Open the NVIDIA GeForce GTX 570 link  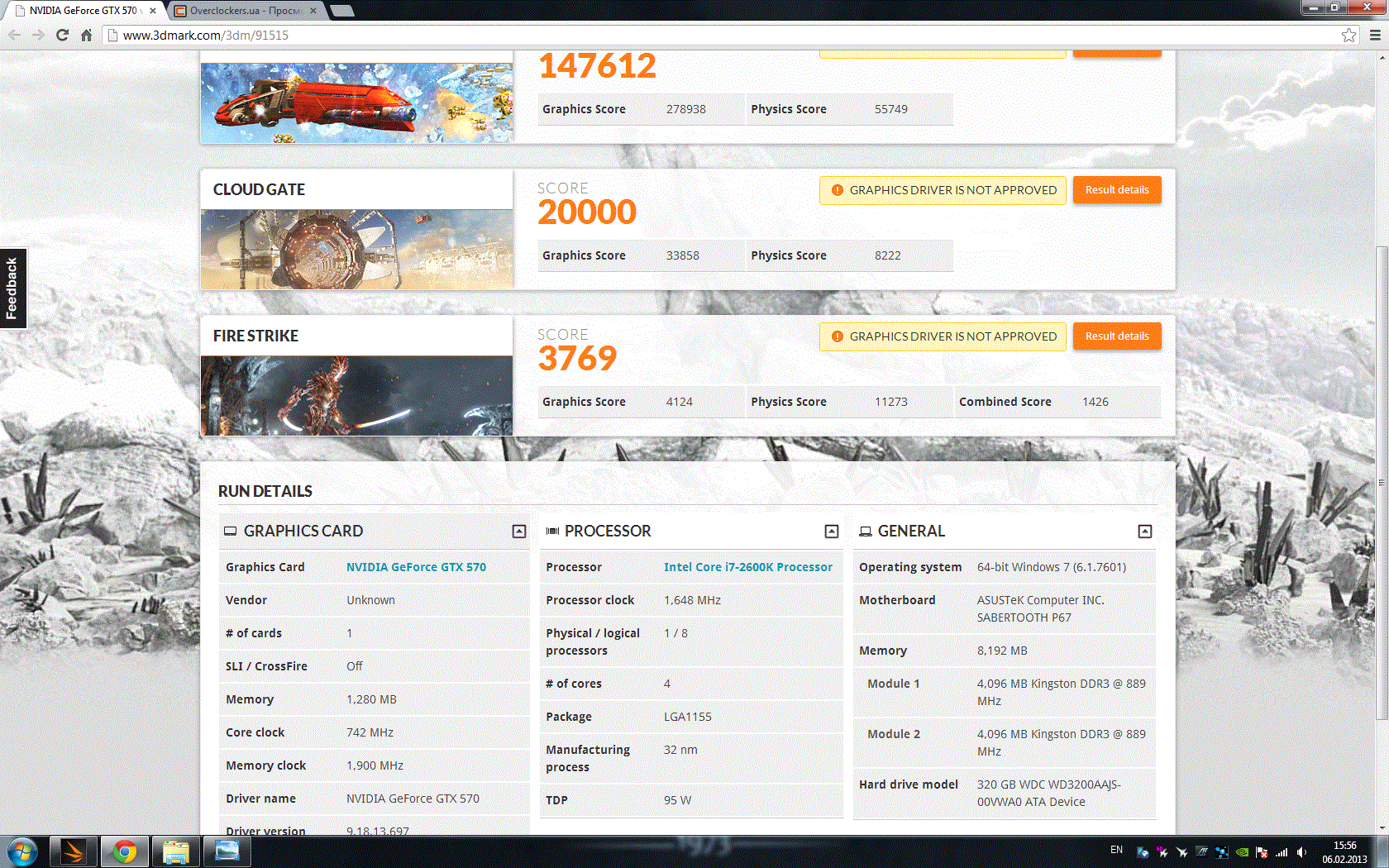pyautogui.click(x=416, y=567)
